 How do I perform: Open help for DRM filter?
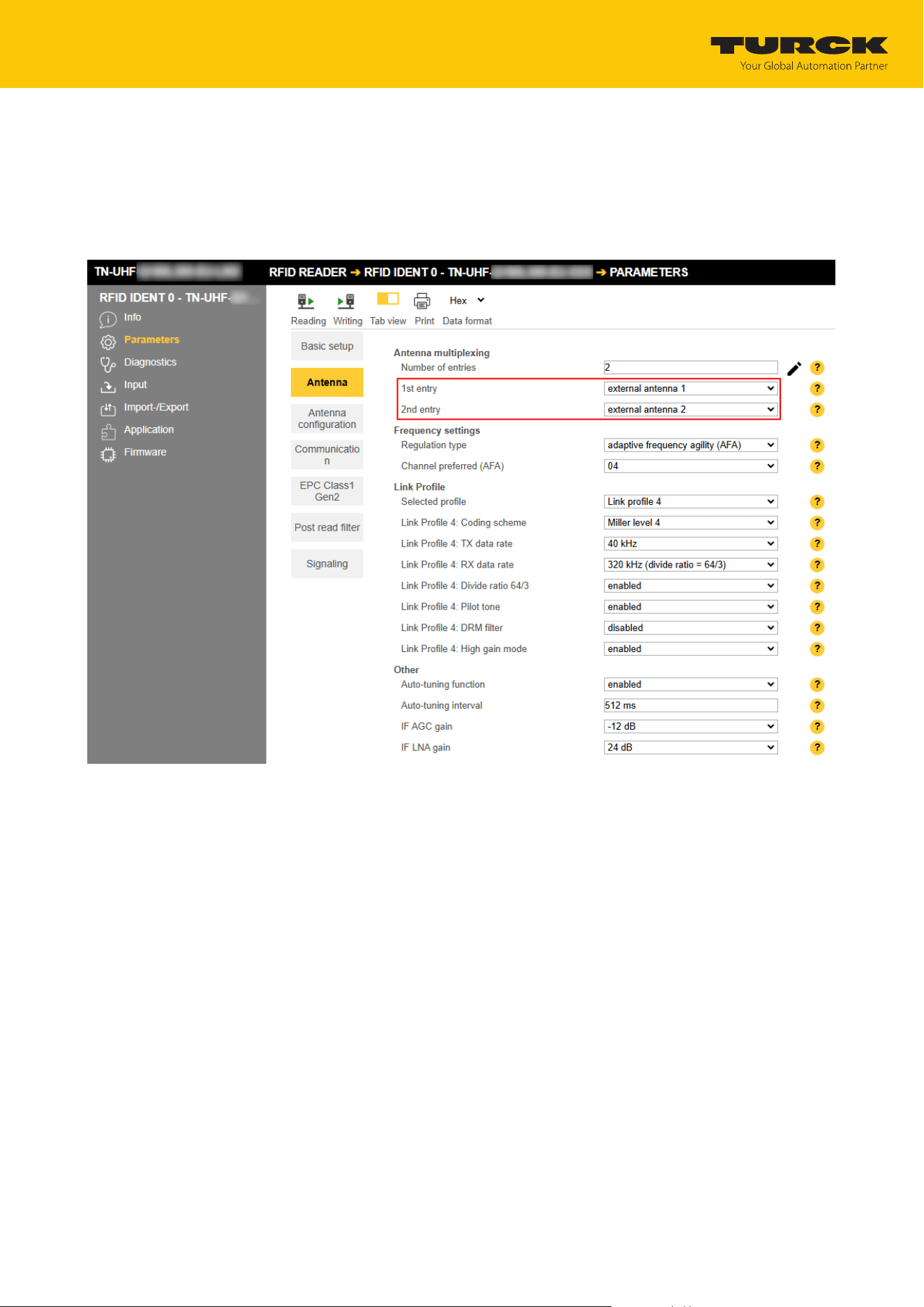[x=817, y=628]
